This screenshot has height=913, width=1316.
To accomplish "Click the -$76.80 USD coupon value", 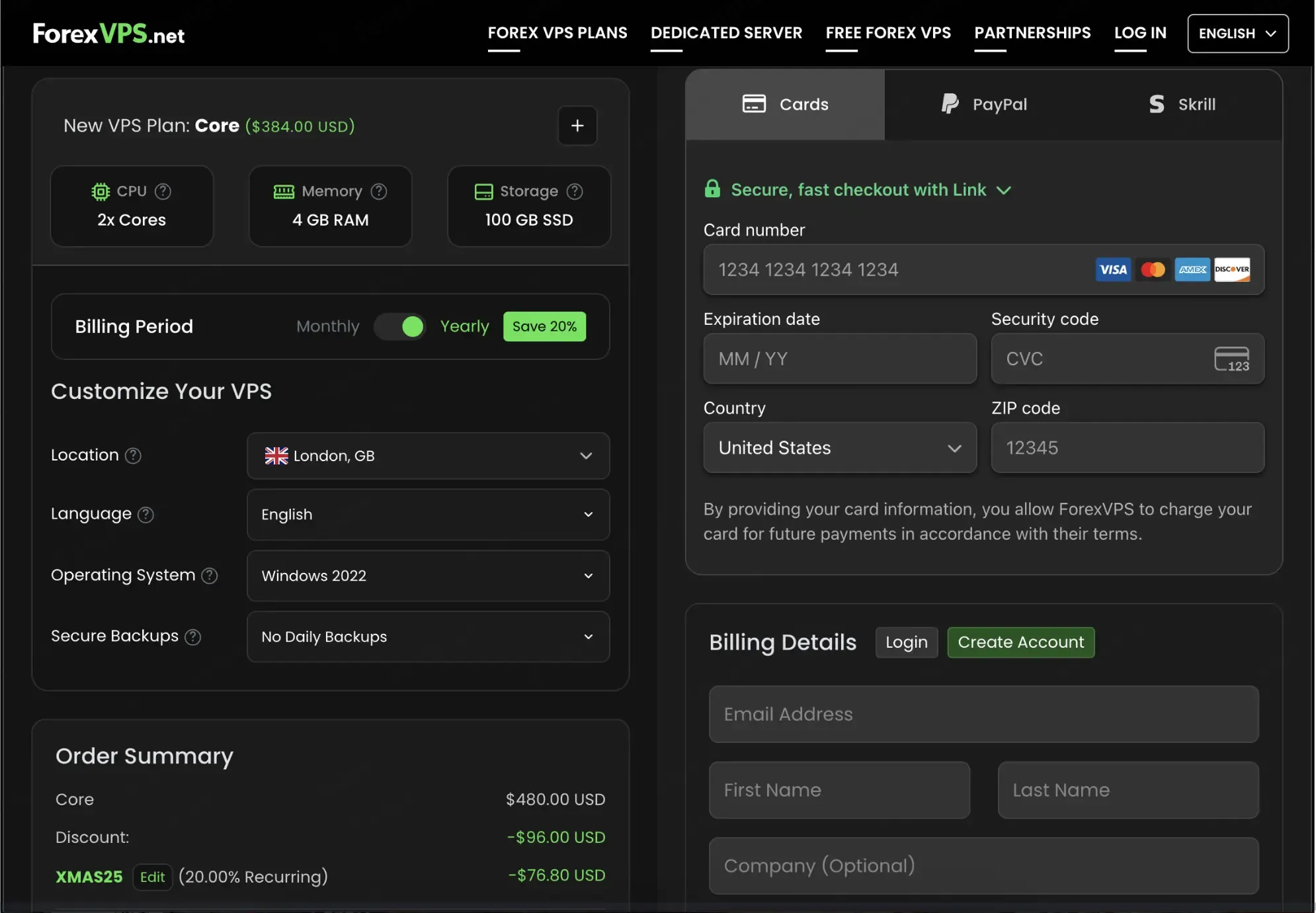I will pos(557,875).
